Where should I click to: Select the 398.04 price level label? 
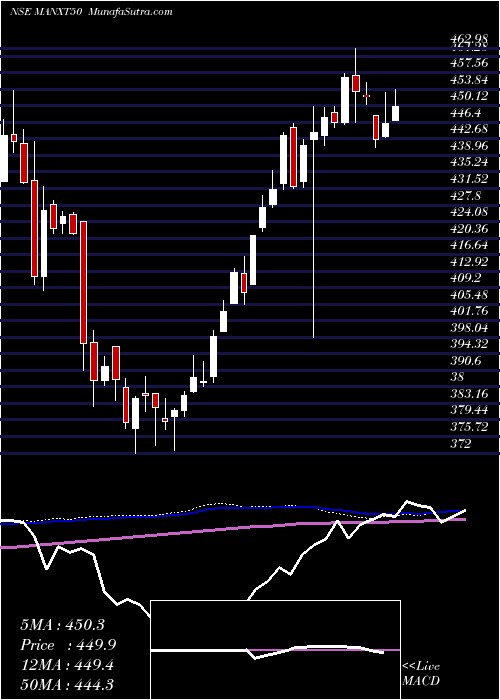pos(468,328)
